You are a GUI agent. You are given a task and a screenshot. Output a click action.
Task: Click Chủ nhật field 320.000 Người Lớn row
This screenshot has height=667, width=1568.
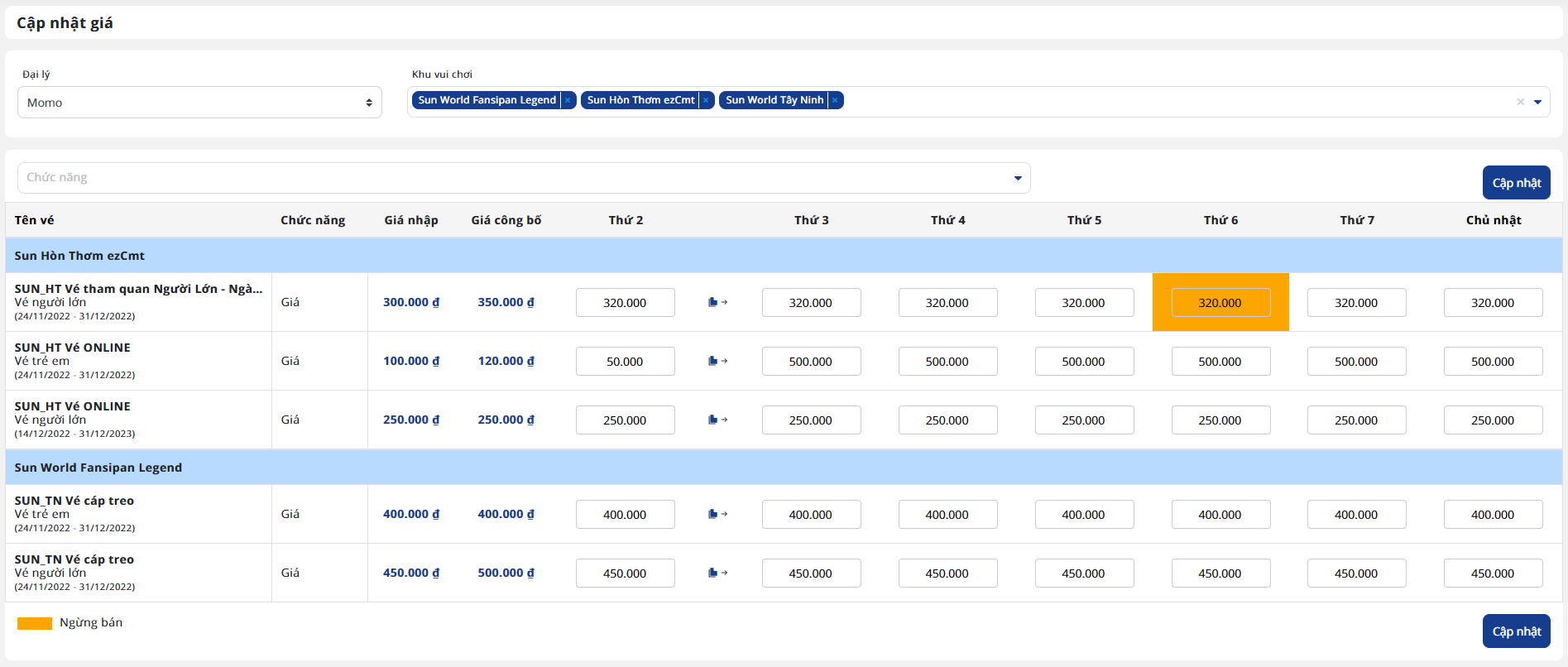pos(1493,303)
